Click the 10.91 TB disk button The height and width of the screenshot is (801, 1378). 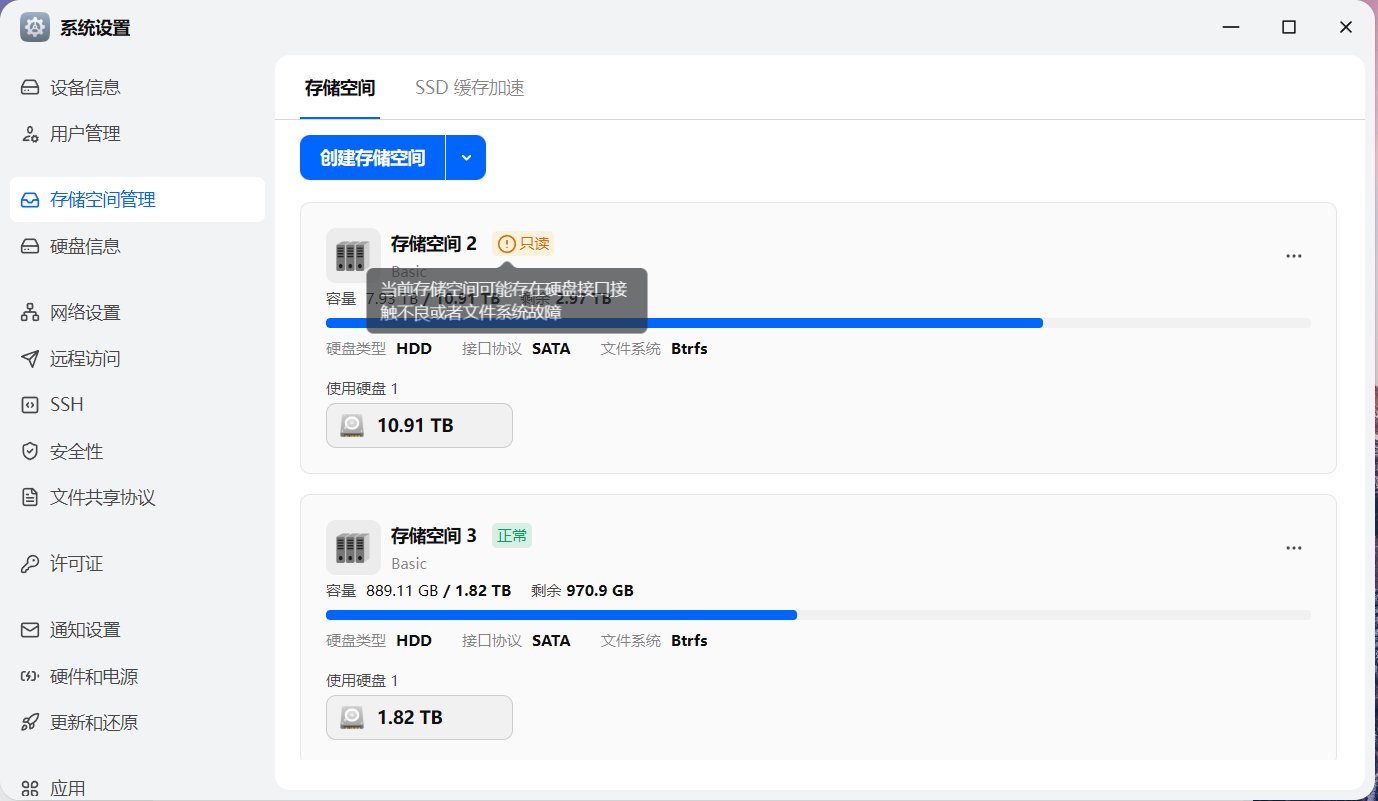(x=419, y=426)
